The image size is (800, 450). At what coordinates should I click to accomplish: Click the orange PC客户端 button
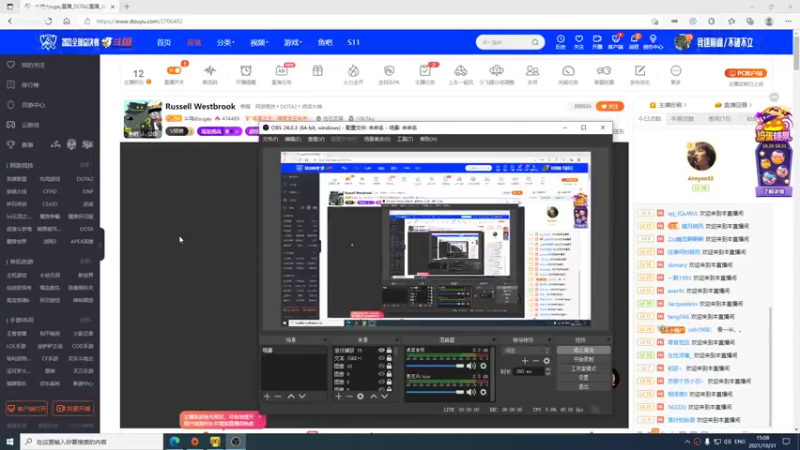tap(745, 73)
